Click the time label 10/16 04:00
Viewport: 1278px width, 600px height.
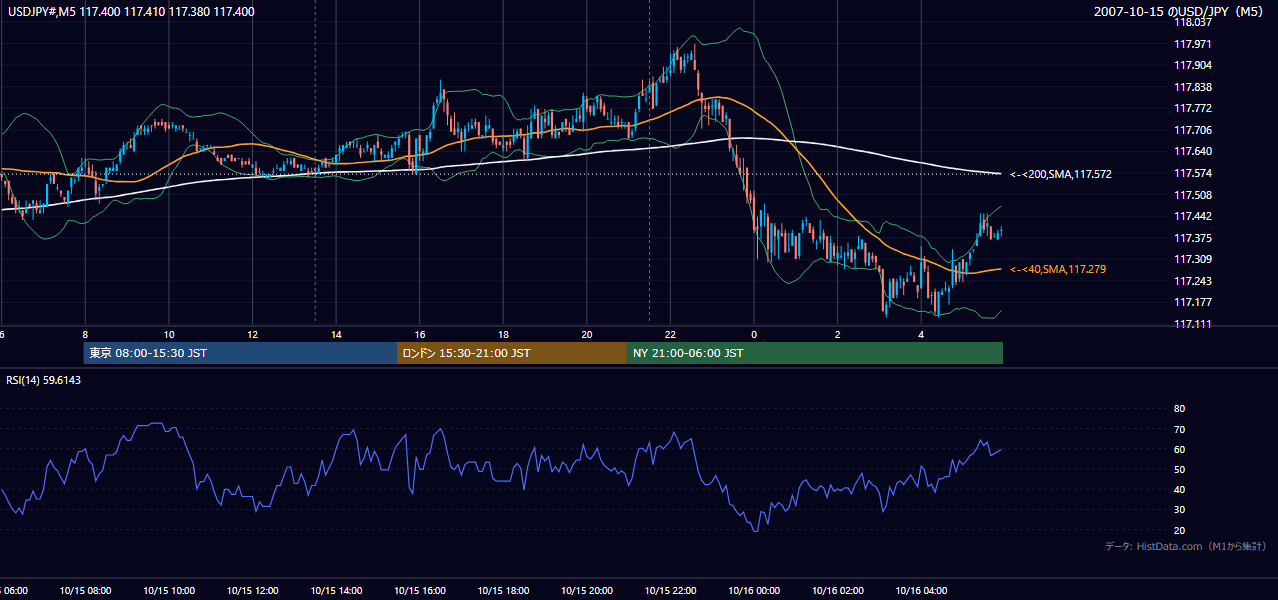921,590
